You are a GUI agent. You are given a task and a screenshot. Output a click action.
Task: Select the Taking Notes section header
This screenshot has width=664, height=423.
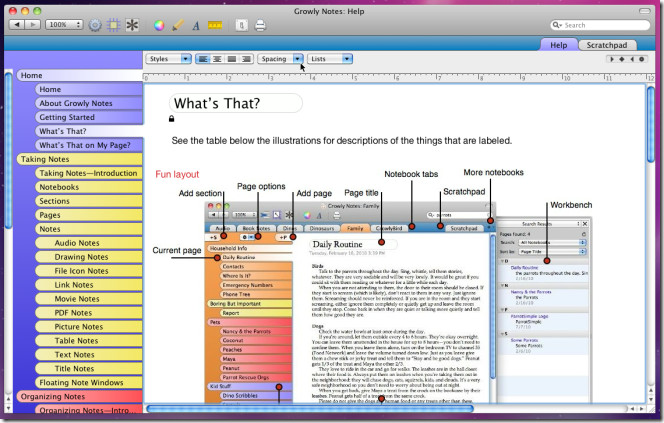80,159
